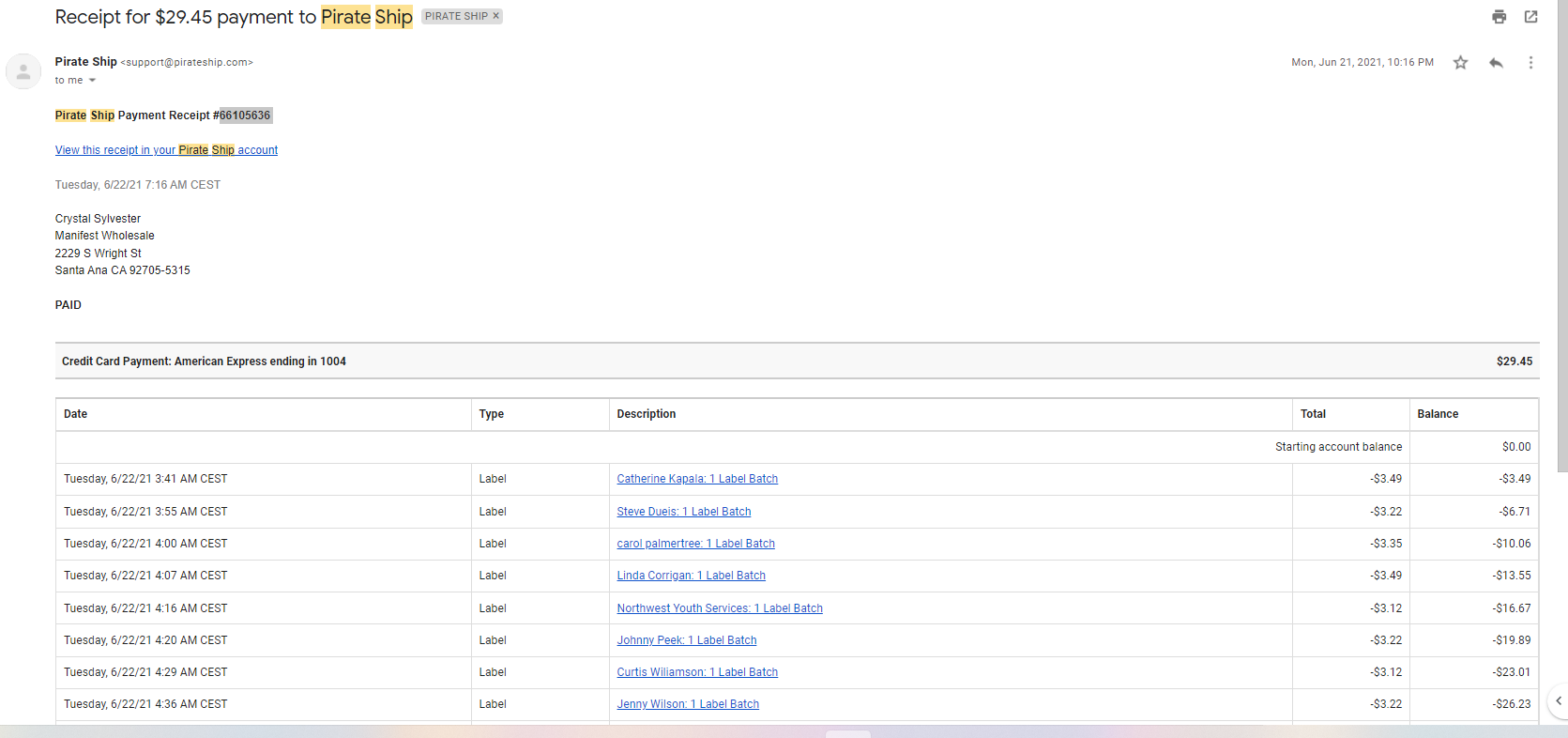Click the receipt date 'Tuesday, 6/22/21 7:16 AM CEST'
The width and height of the screenshot is (1568, 738).
(138, 185)
